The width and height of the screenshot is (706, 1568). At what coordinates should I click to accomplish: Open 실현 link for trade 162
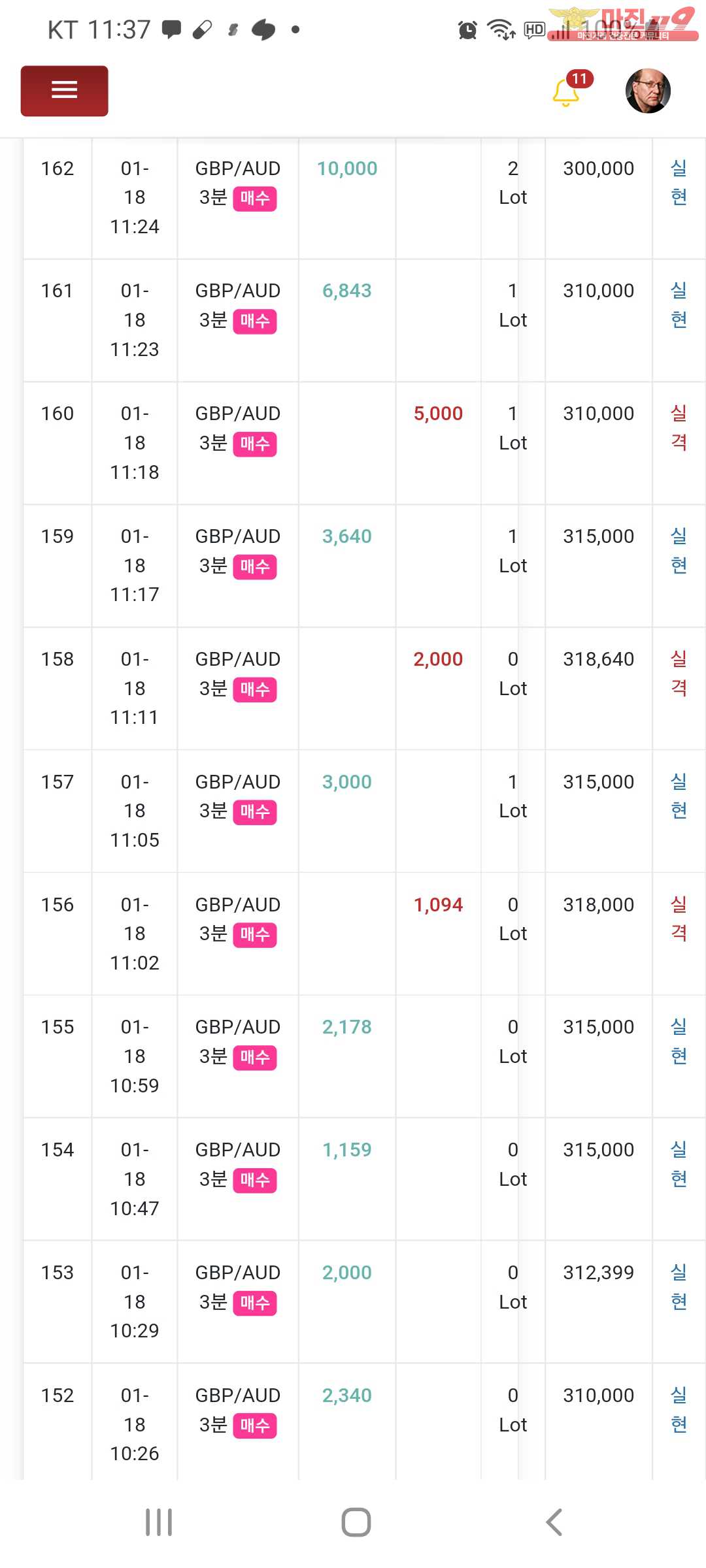(679, 182)
